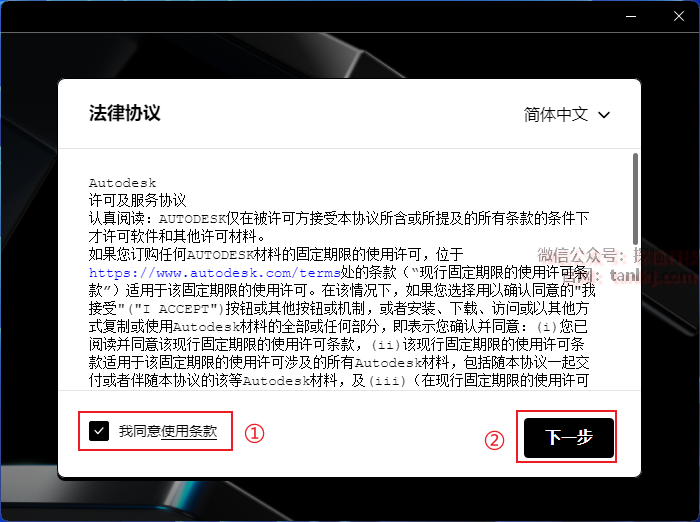Image resolution: width=700 pixels, height=522 pixels.
Task: Click the agreement text scrollbar thumb
Action: point(635,199)
